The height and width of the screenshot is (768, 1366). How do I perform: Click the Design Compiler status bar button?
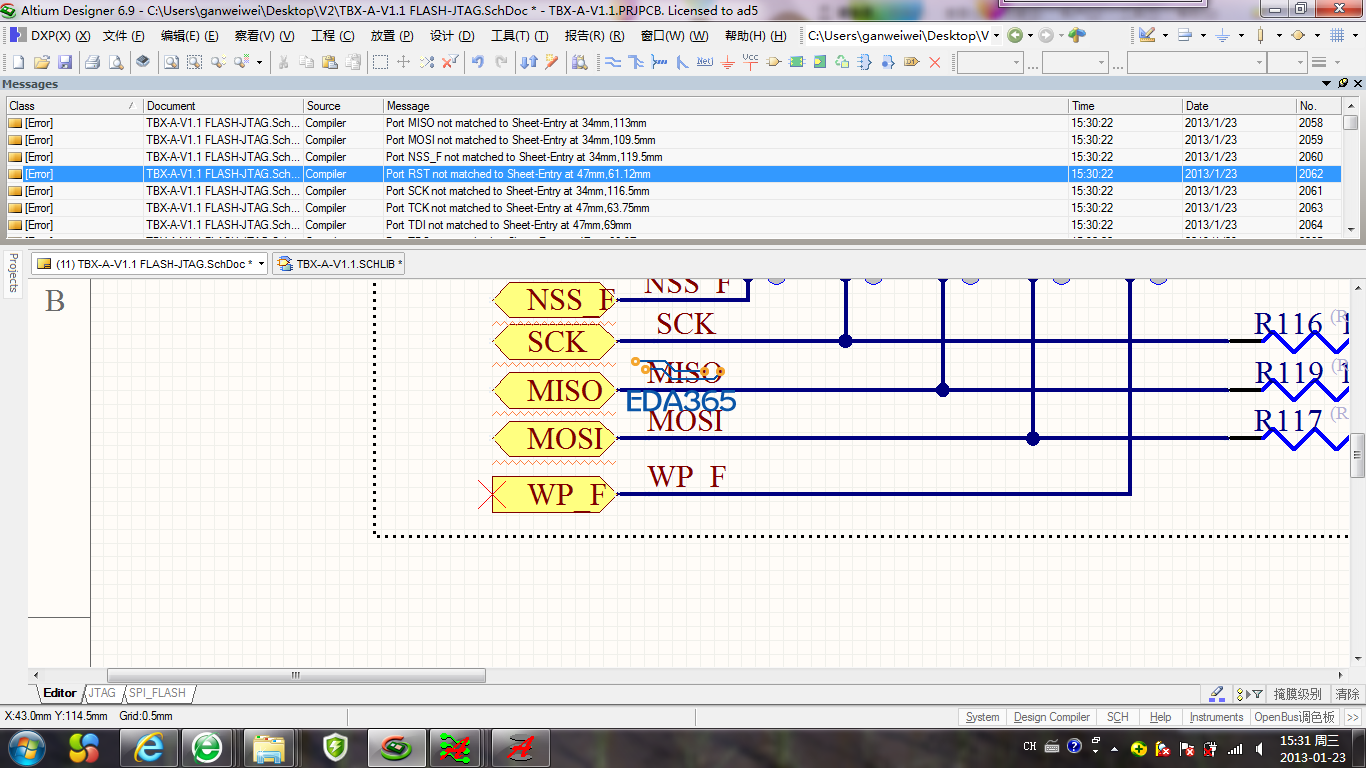point(1051,717)
